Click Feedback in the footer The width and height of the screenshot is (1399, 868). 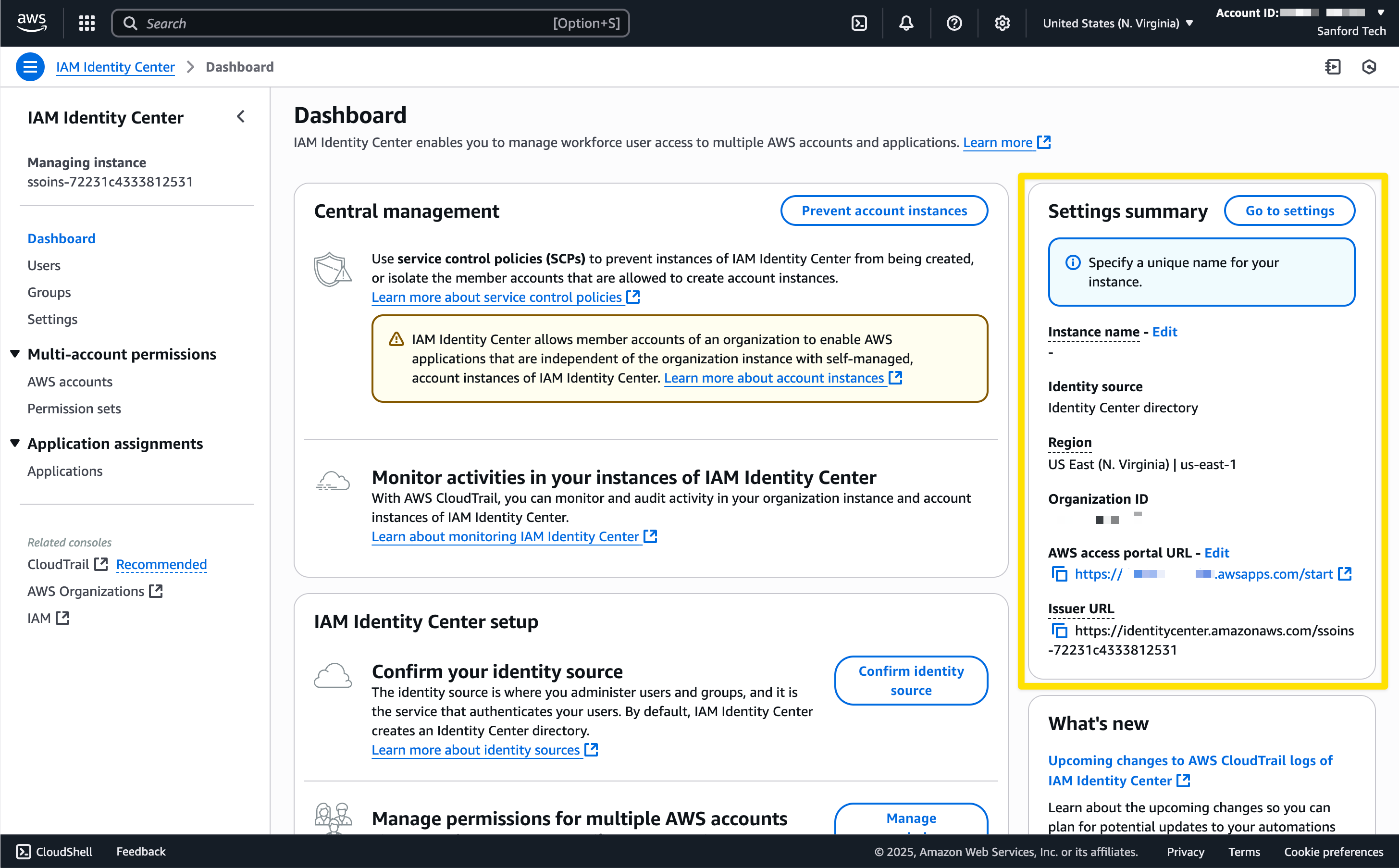(x=141, y=851)
